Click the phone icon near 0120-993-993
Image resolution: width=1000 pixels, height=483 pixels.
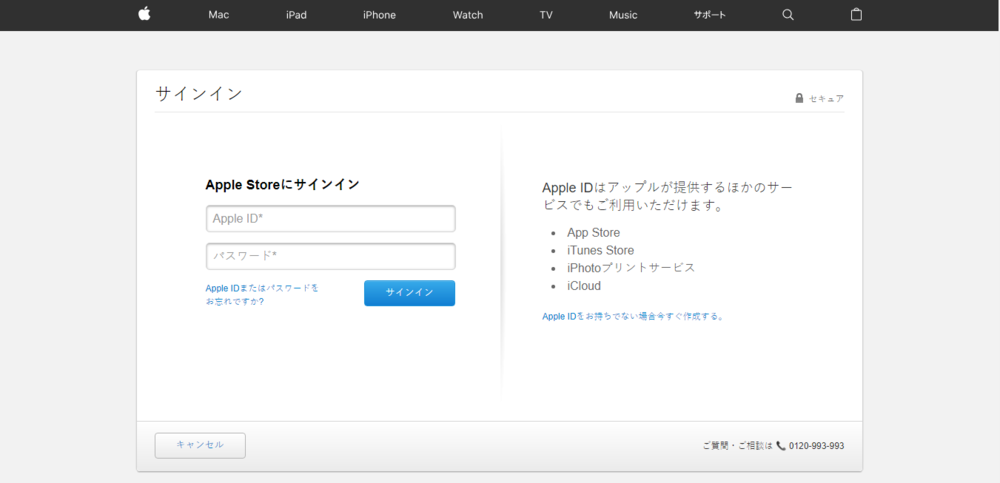click(781, 446)
